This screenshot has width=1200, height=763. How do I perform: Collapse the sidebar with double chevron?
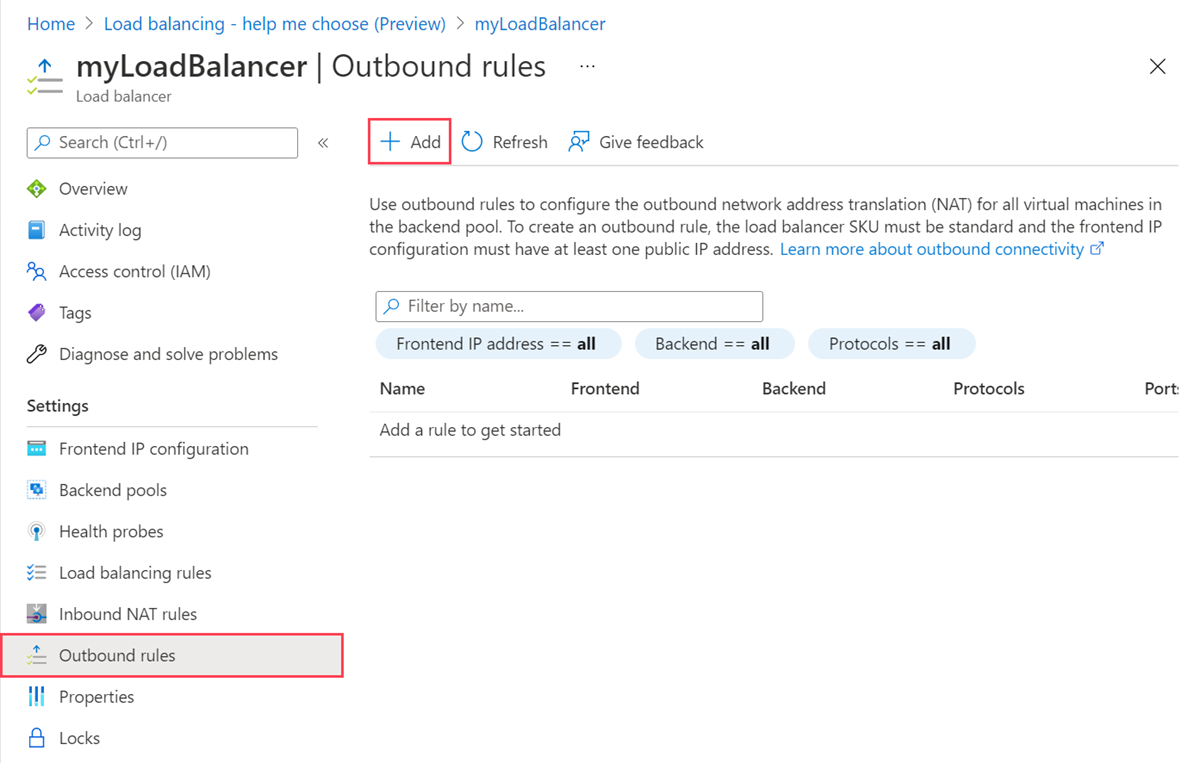coord(323,143)
